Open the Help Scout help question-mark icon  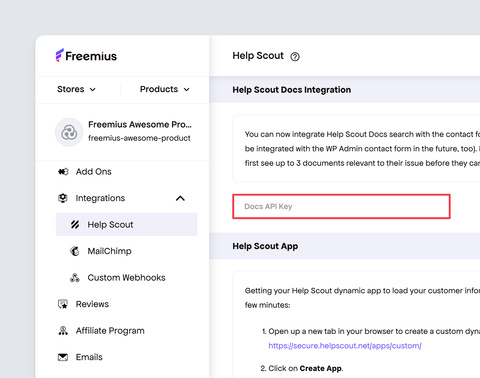click(295, 57)
